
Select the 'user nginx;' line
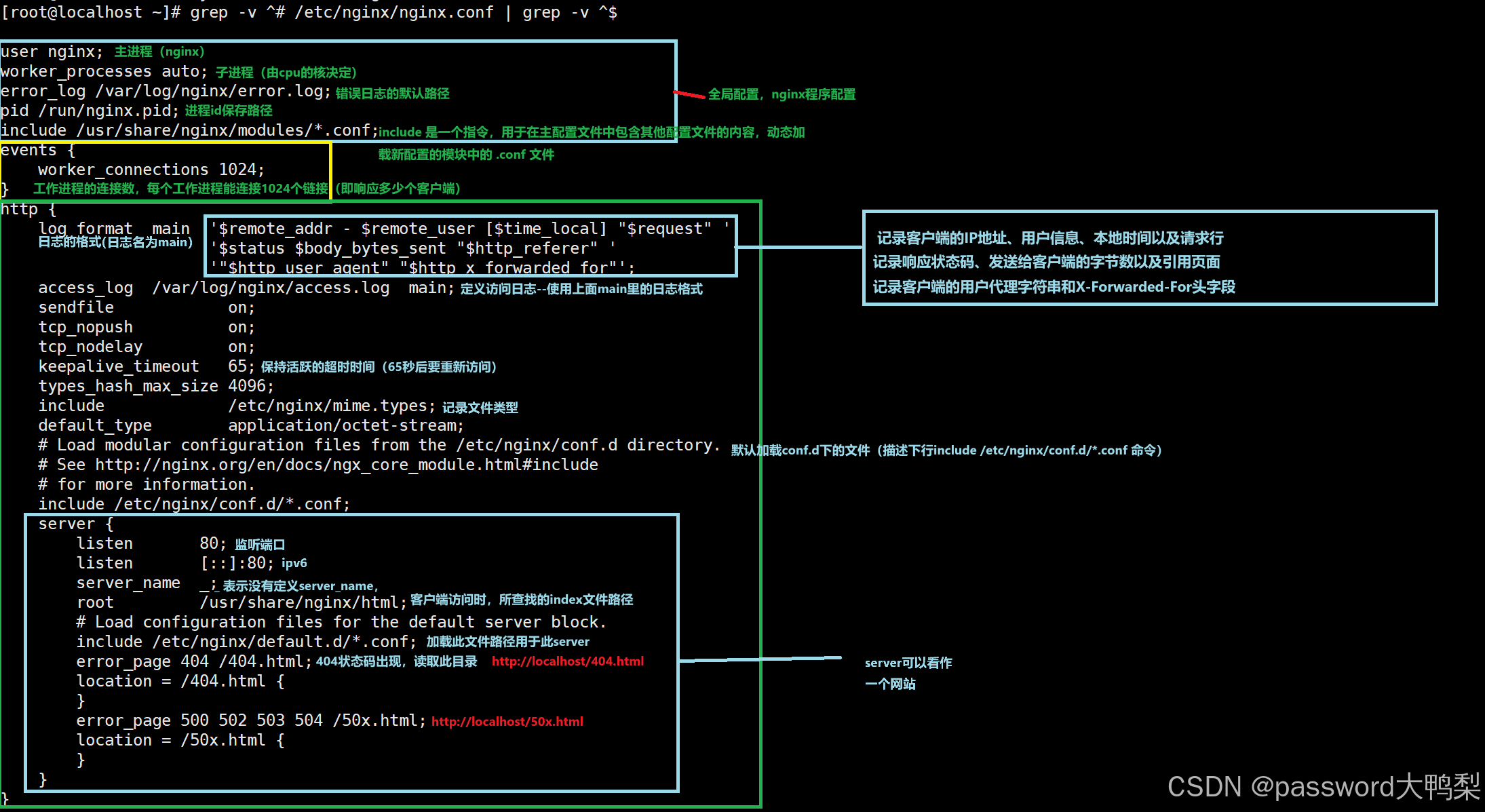click(x=52, y=52)
